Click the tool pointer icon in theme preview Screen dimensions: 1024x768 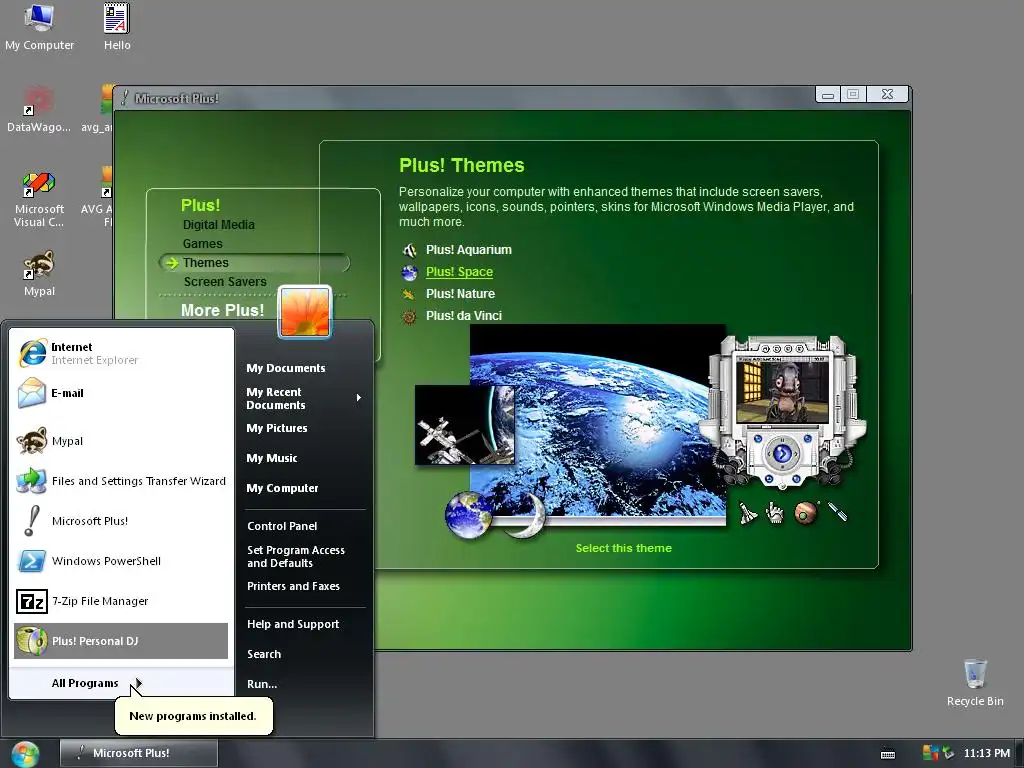837,512
